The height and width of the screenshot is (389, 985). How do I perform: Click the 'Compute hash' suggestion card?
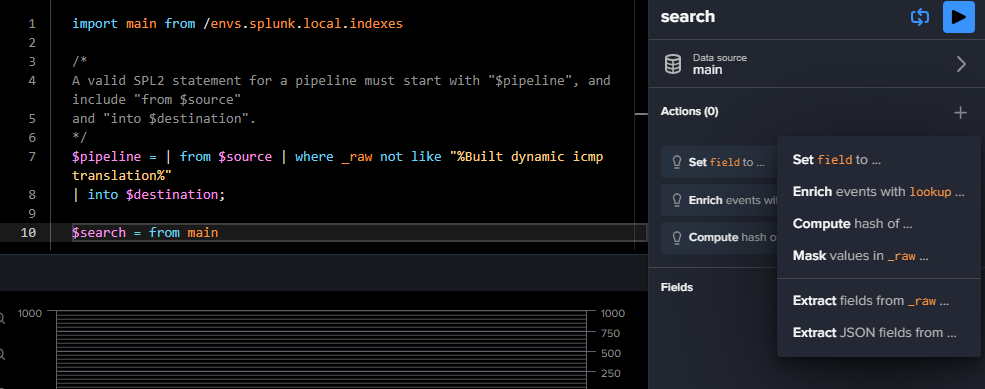719,238
